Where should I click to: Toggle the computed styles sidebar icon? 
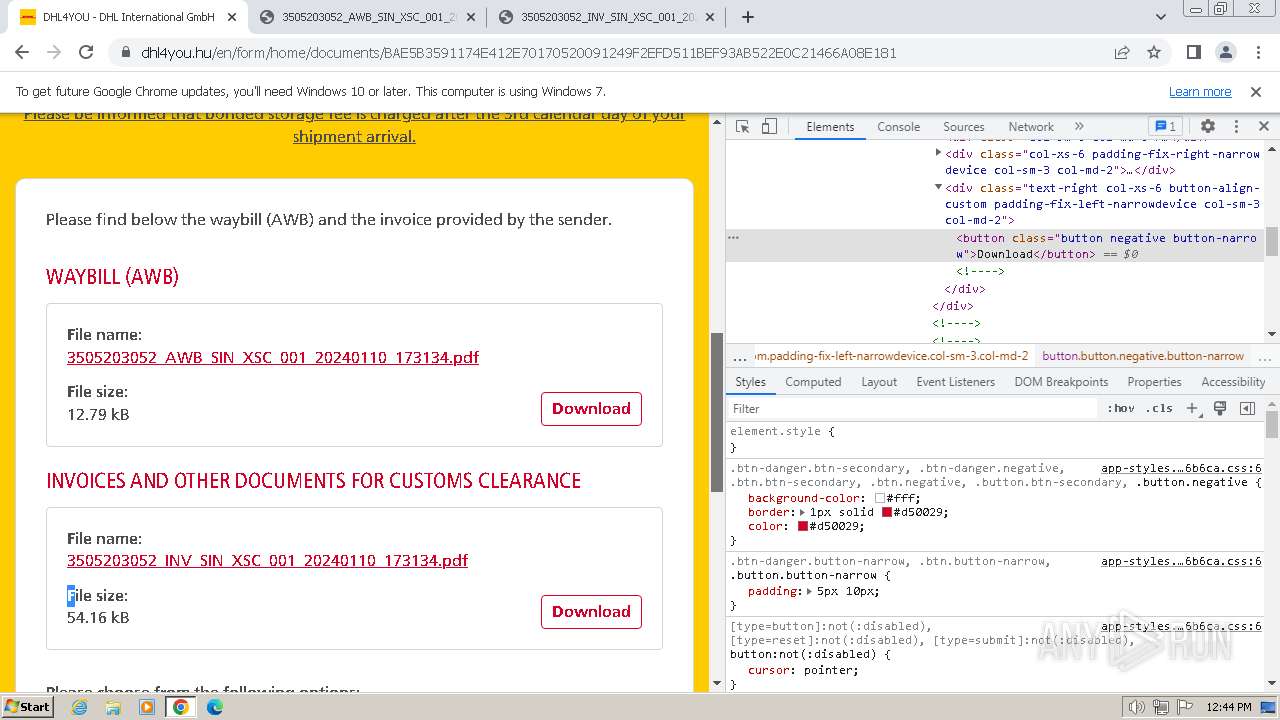point(1247,408)
